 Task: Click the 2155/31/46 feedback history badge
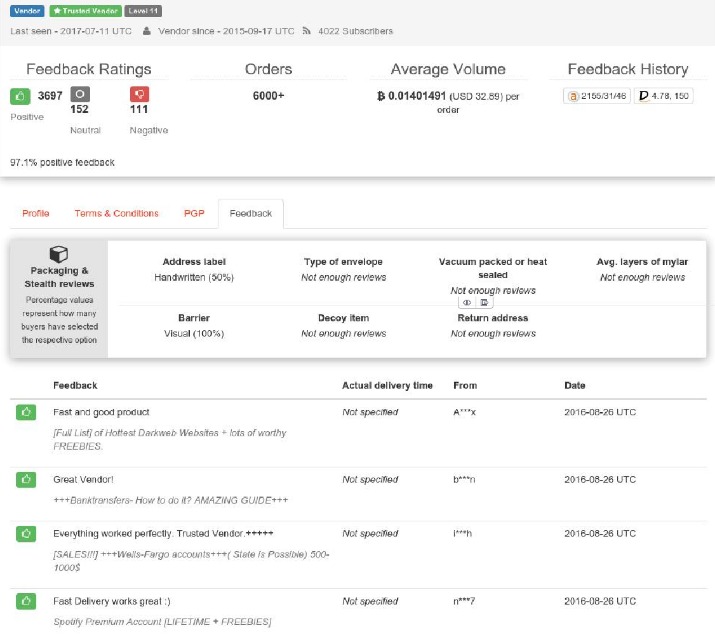click(x=596, y=96)
